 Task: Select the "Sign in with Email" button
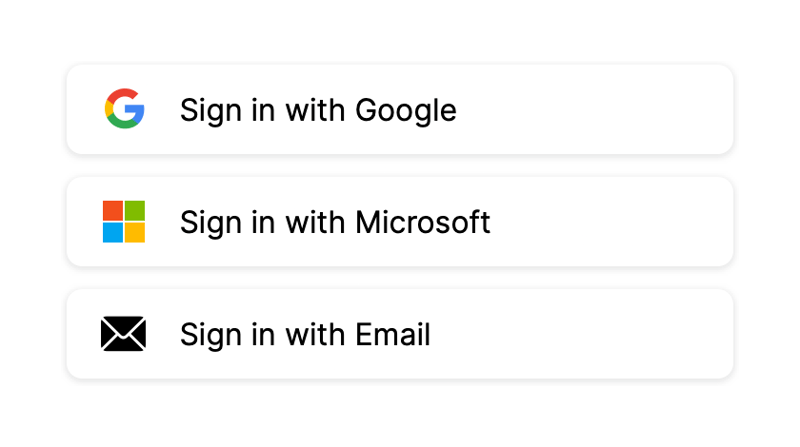pyautogui.click(x=400, y=334)
